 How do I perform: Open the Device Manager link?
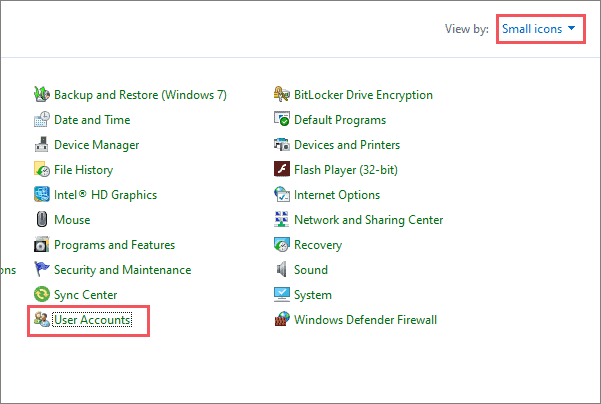97,145
